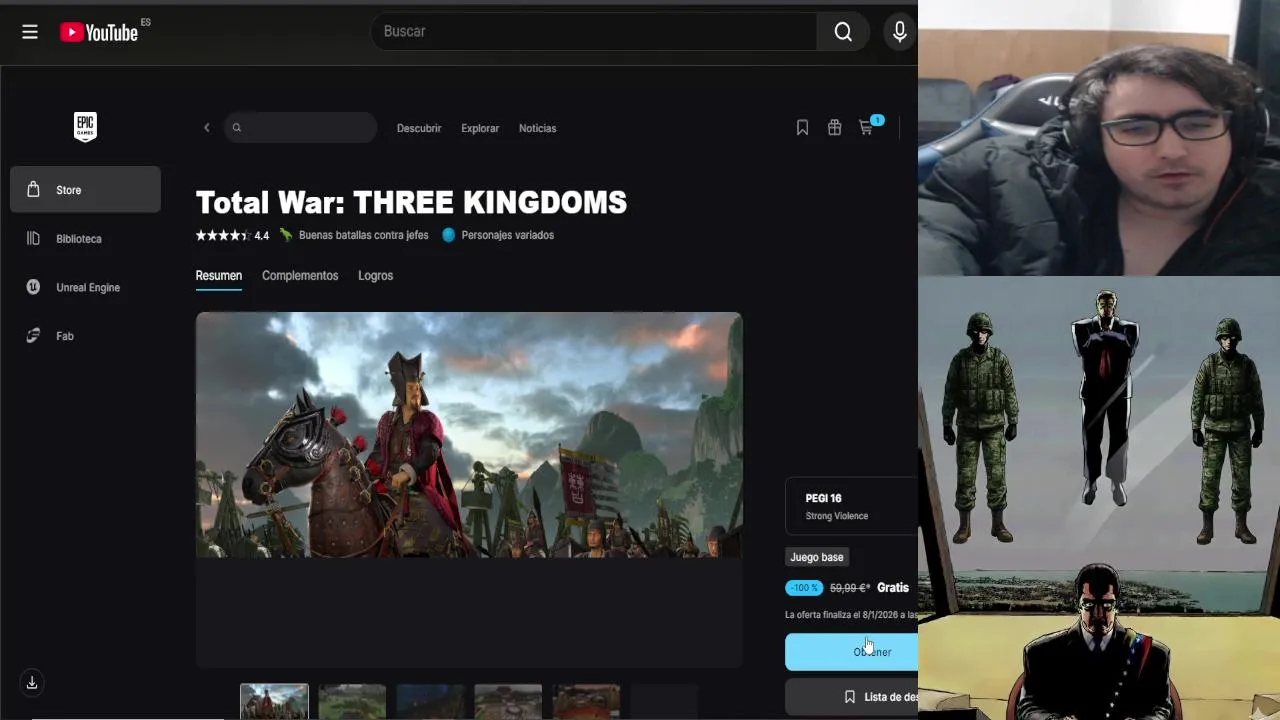Click the main game screenshot image
The height and width of the screenshot is (720, 1280).
coord(469,435)
